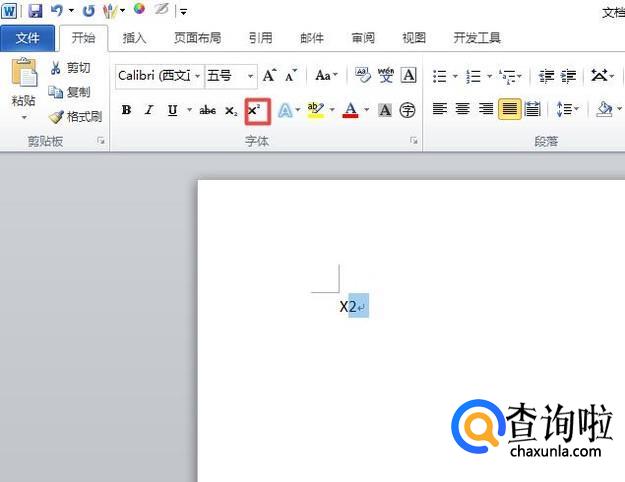Click the Clear Formatting icon
This screenshot has width=625, height=482.
pyautogui.click(x=361, y=75)
